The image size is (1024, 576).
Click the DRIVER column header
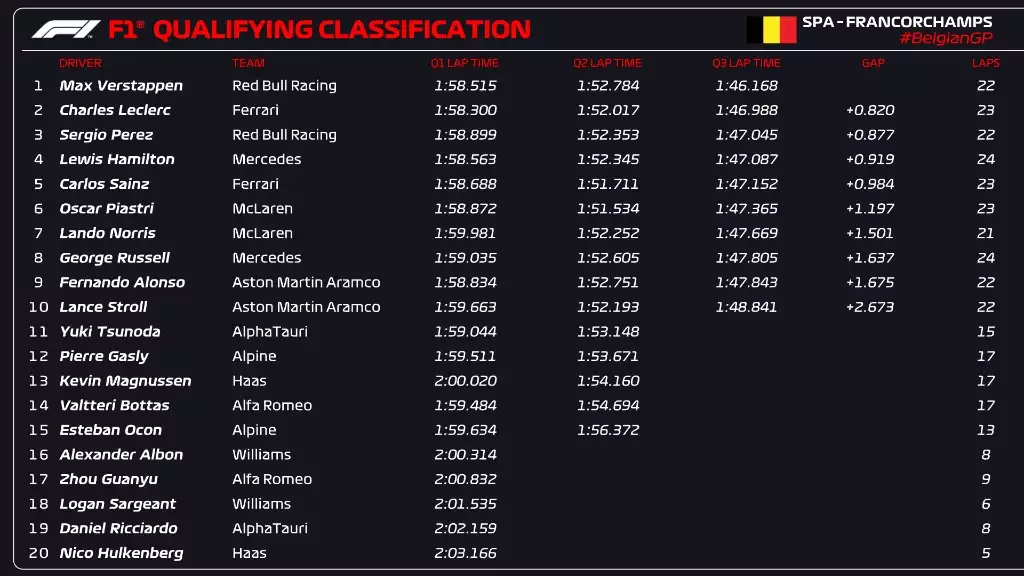point(80,63)
